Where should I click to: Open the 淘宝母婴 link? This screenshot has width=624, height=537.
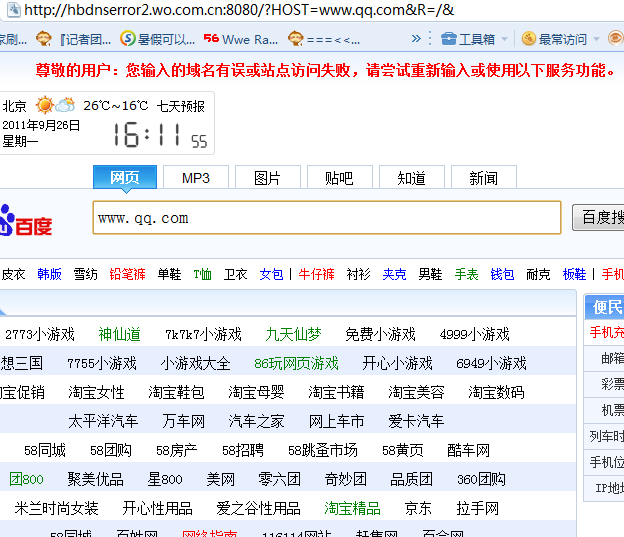tap(256, 392)
